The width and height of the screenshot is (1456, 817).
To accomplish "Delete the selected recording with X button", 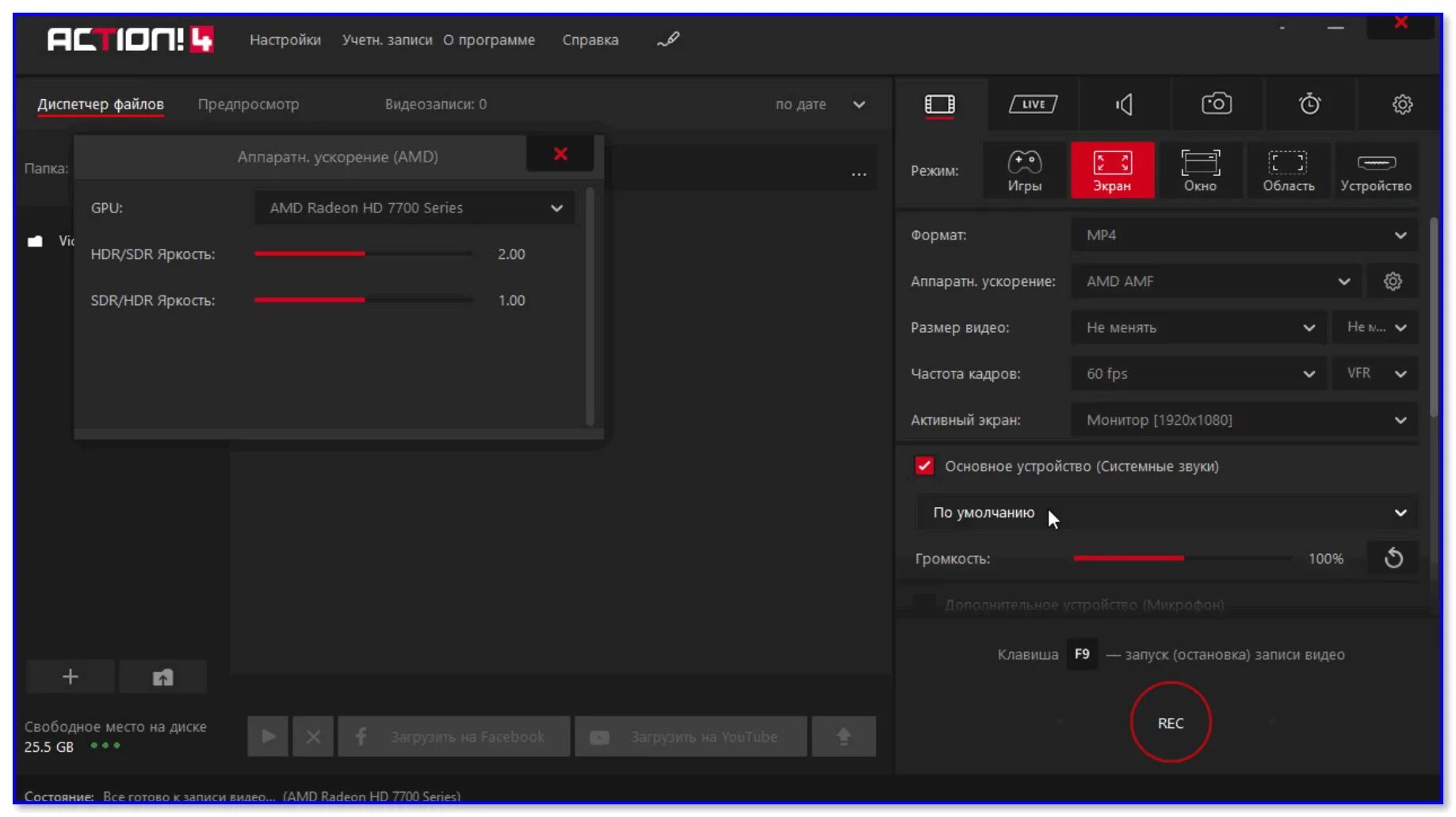I will [313, 736].
